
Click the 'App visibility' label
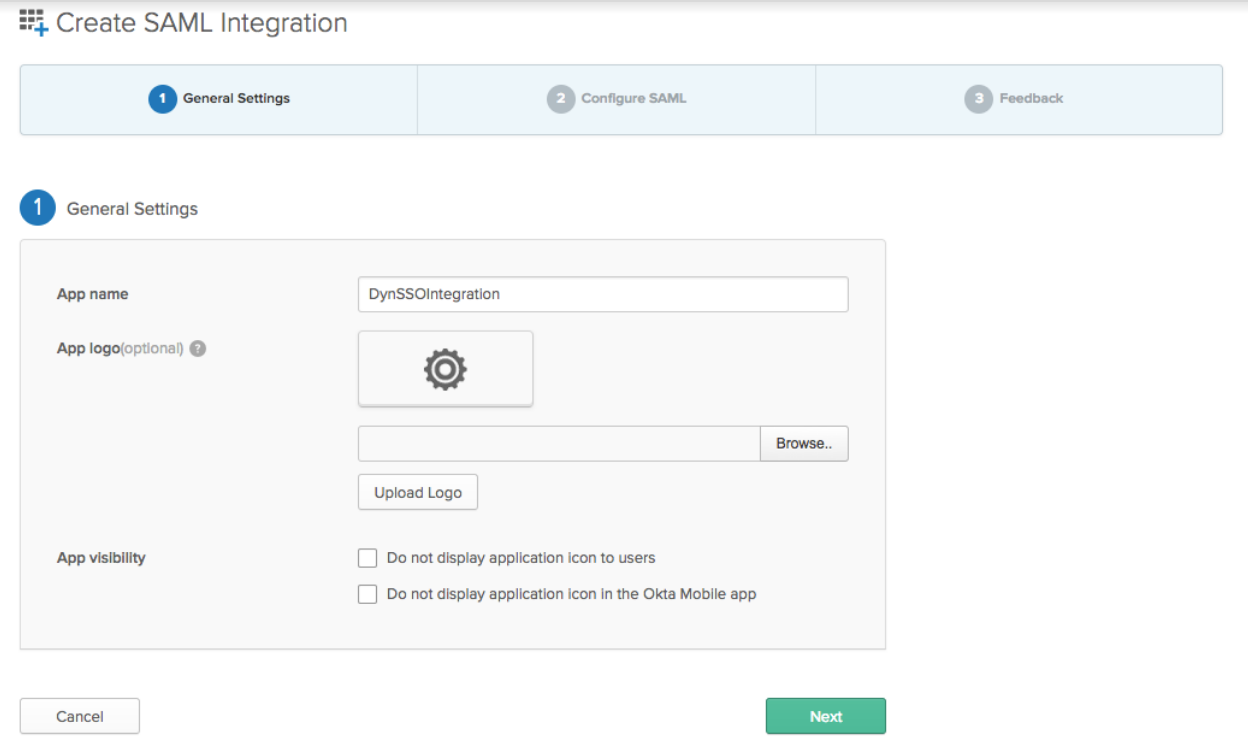coord(101,558)
